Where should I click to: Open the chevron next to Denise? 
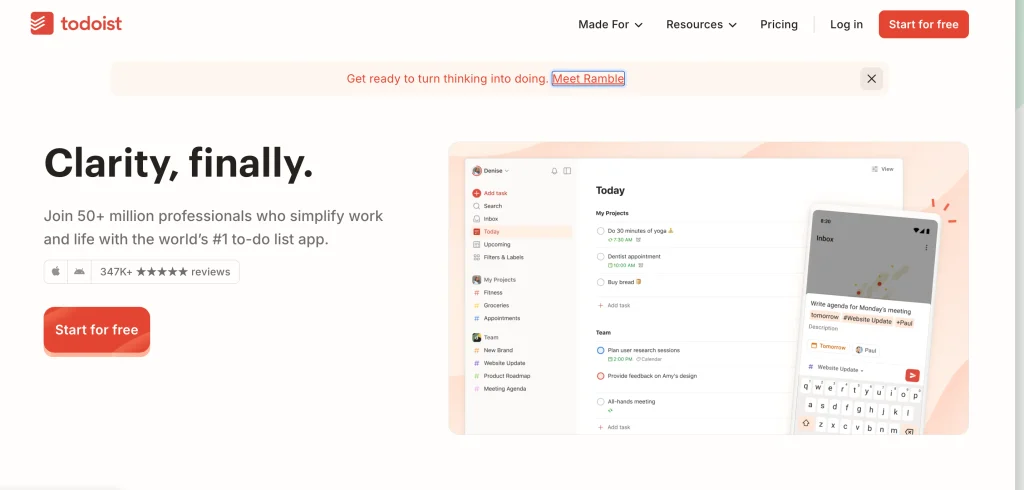tap(507, 171)
